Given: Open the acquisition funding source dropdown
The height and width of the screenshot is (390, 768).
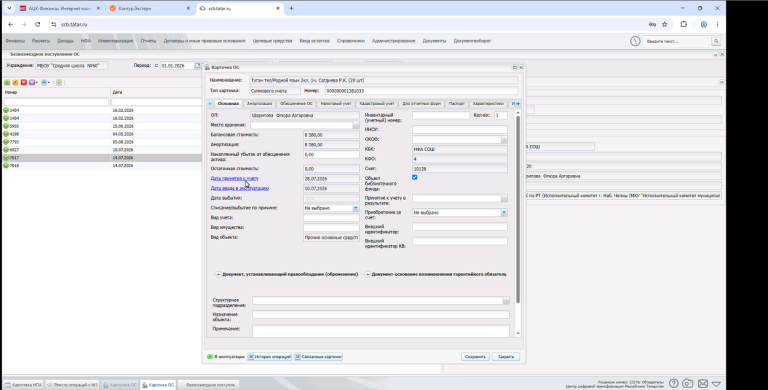Looking at the screenshot, I should [x=504, y=213].
